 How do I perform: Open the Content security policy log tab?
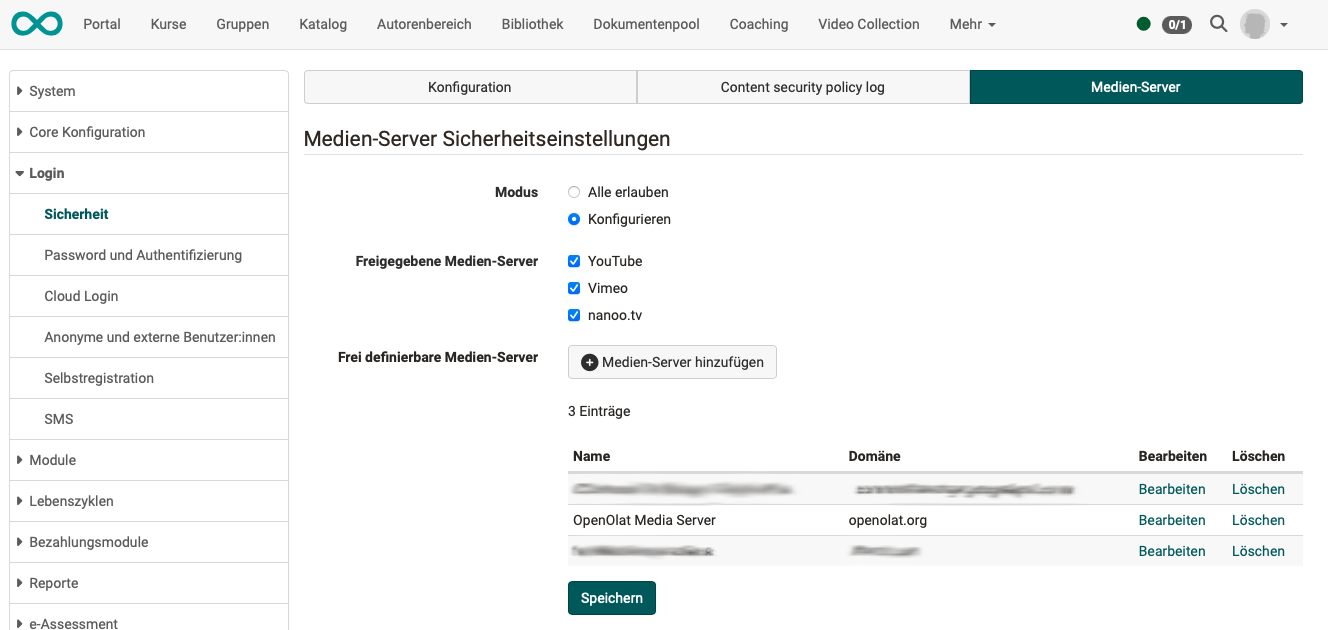(x=803, y=87)
